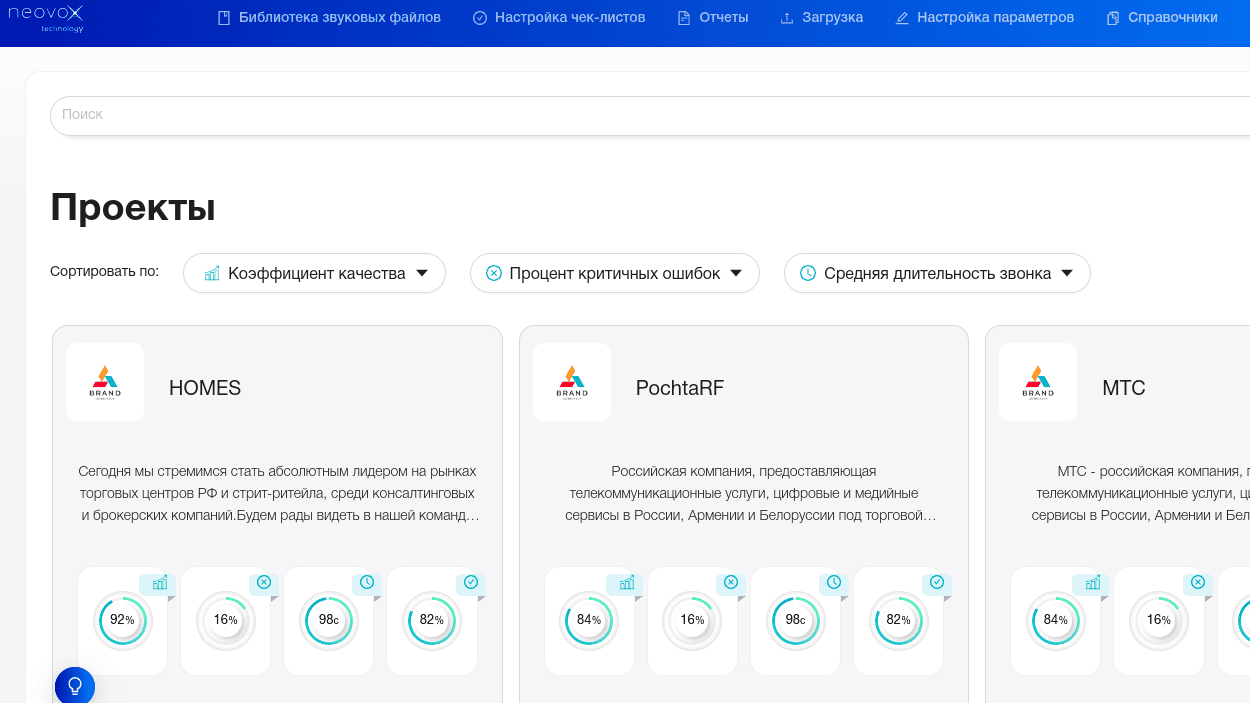The image size is (1250, 703).
Task: Click the MTC project brand logo thumbnail
Action: tap(1038, 382)
